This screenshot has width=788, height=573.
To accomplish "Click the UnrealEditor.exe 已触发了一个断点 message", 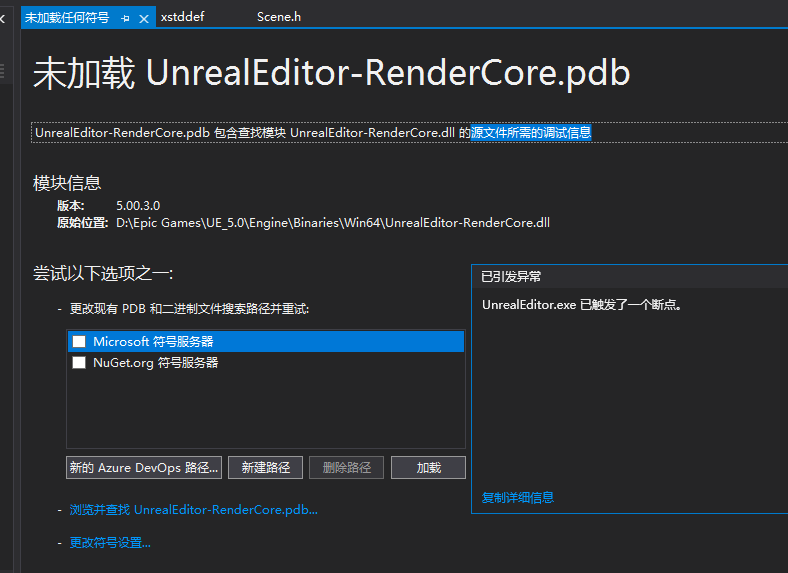I will (x=582, y=305).
